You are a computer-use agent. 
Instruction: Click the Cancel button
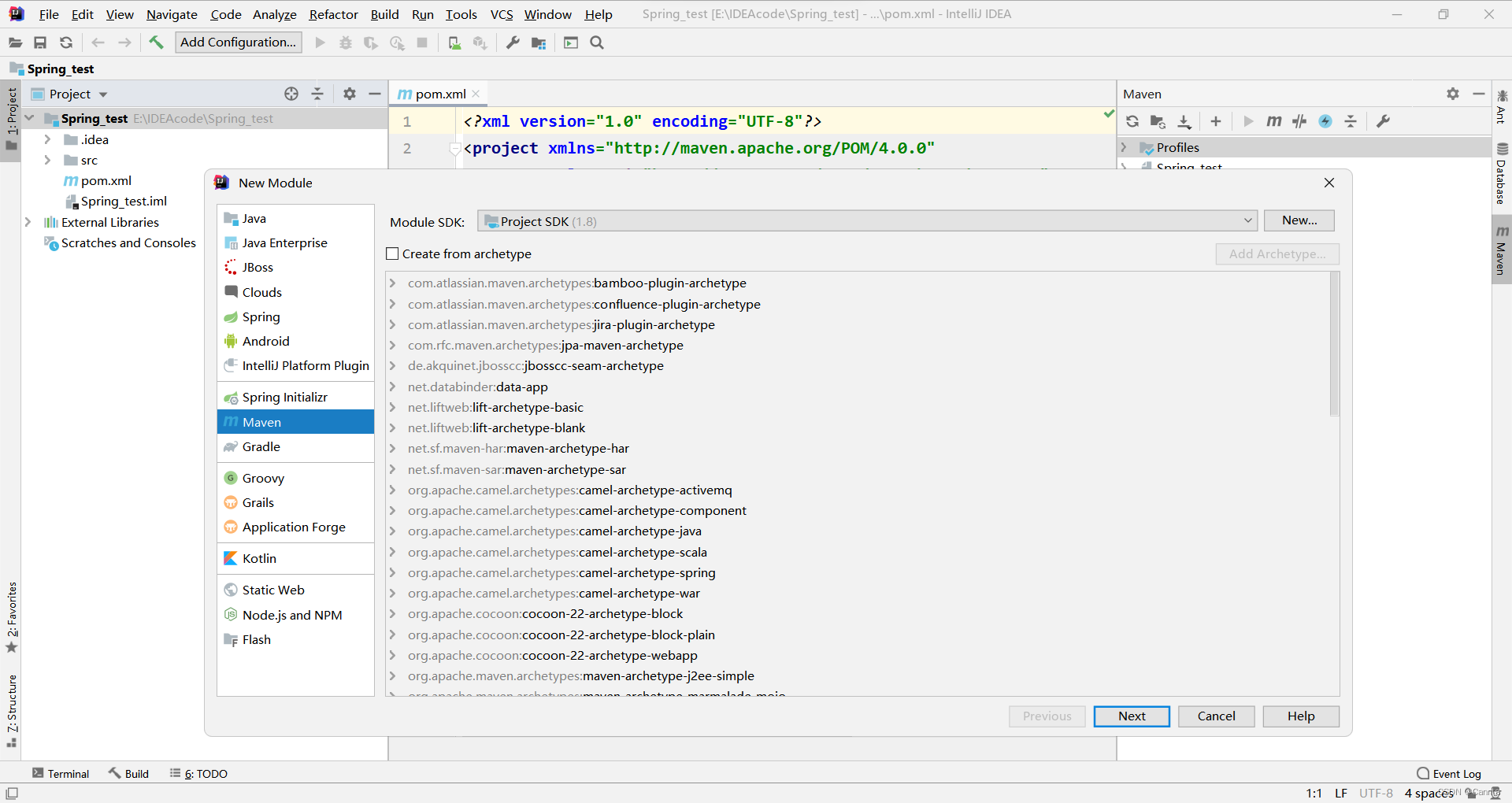pyautogui.click(x=1216, y=716)
